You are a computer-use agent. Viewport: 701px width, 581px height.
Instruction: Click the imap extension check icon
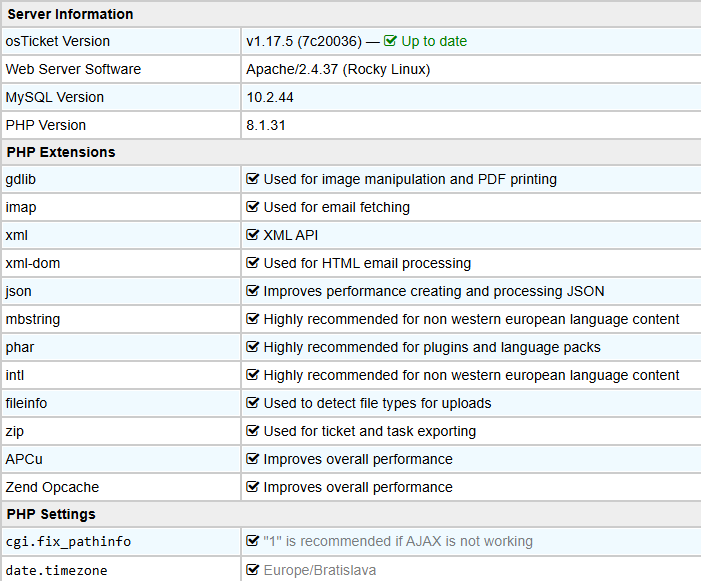[252, 206]
